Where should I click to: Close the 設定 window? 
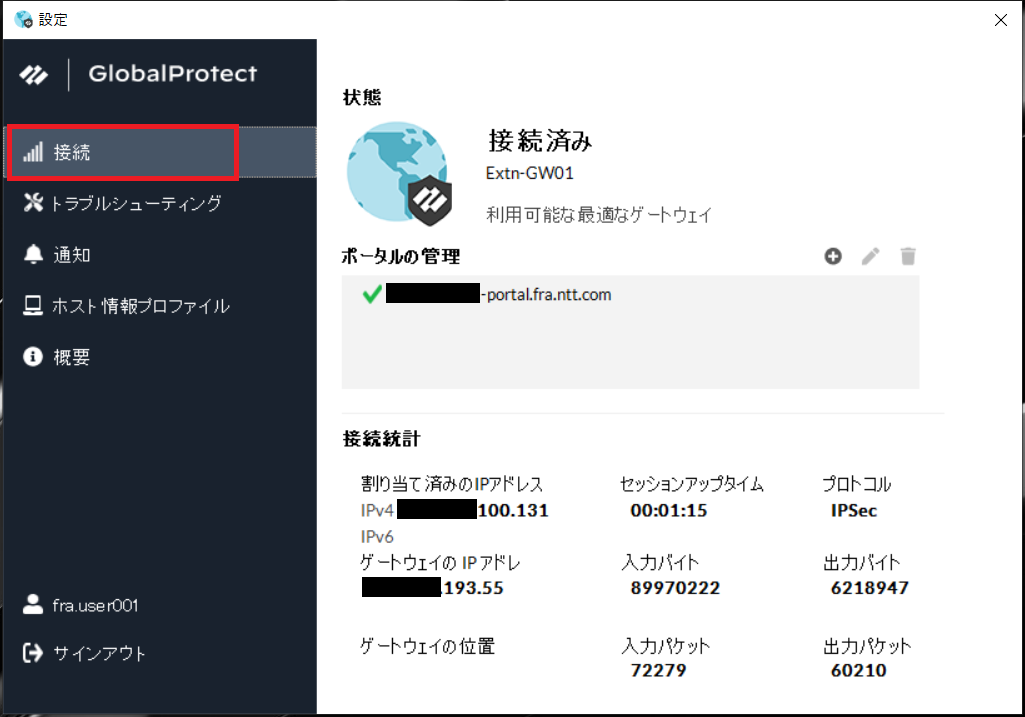coord(1001,20)
